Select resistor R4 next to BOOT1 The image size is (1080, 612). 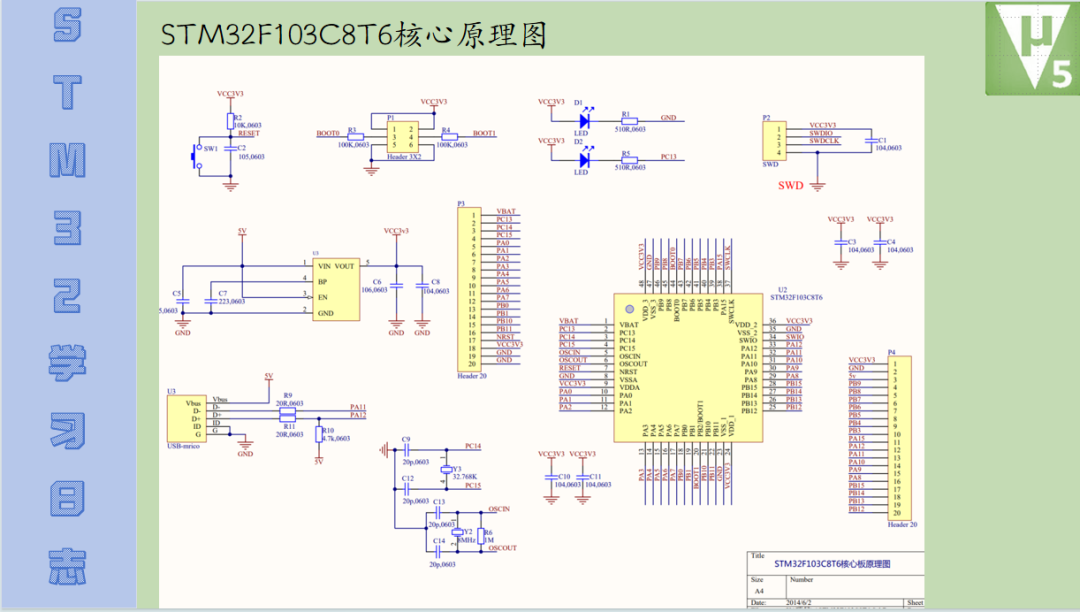coord(449,137)
